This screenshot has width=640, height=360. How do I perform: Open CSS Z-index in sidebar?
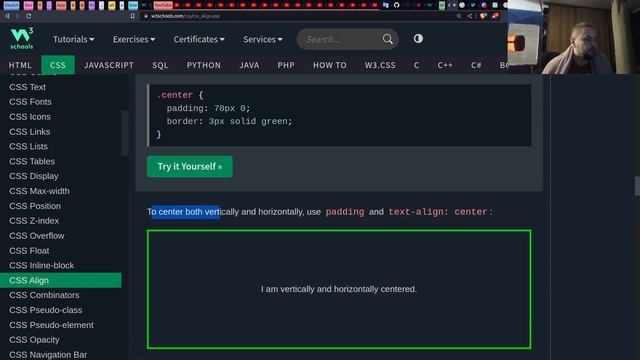(34, 221)
